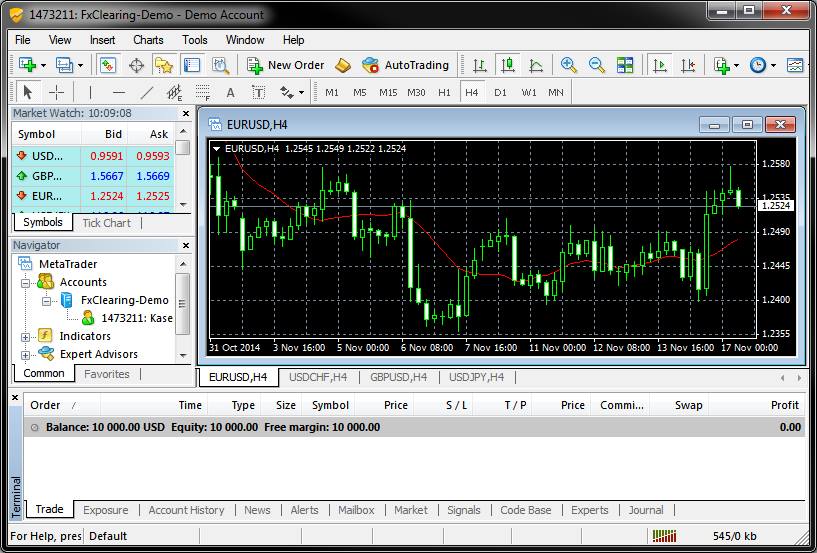This screenshot has width=817, height=553.
Task: Switch to the Account History tab
Action: click(186, 510)
